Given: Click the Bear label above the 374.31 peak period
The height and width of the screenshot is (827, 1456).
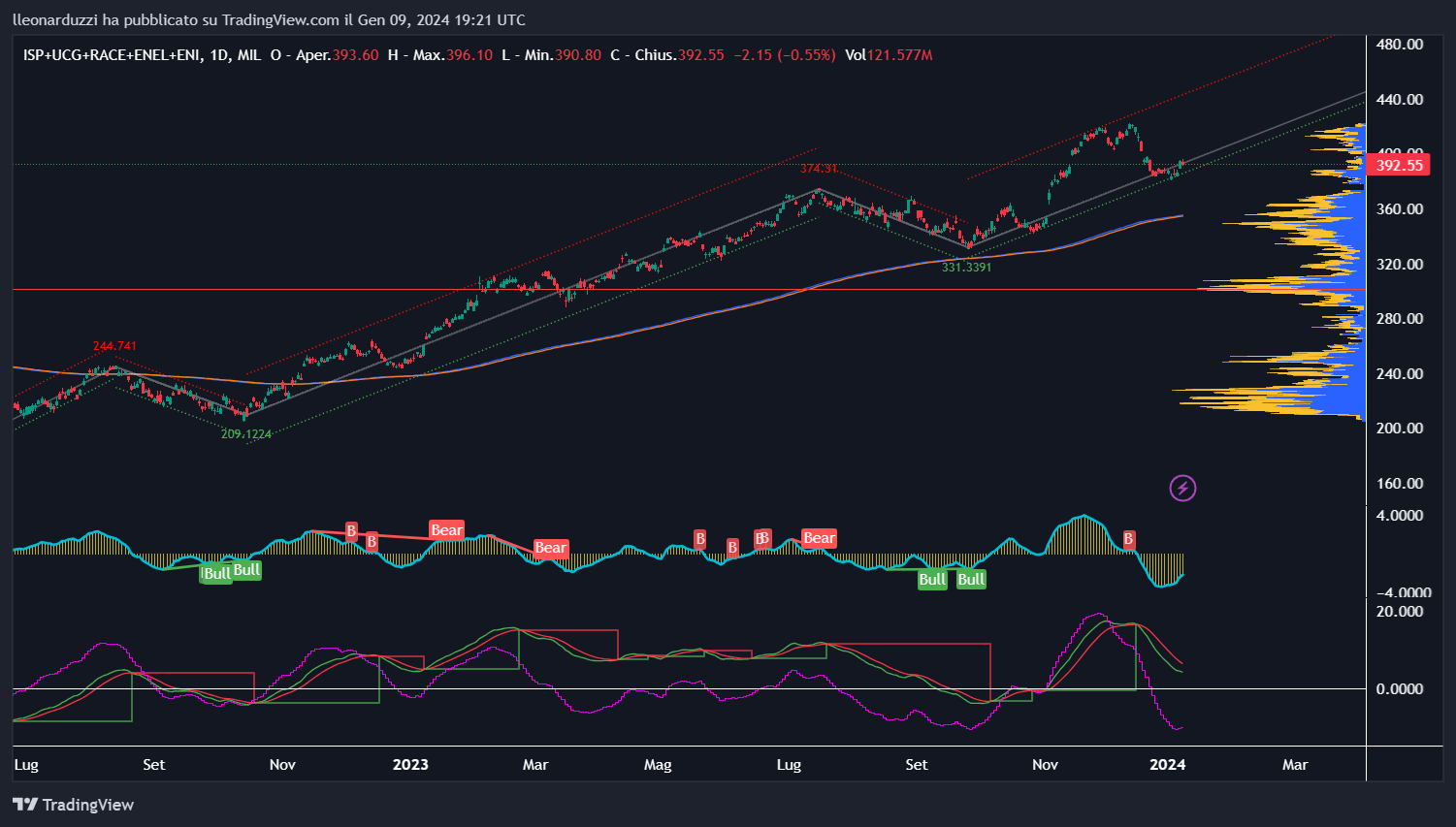Looking at the screenshot, I should 819,538.
